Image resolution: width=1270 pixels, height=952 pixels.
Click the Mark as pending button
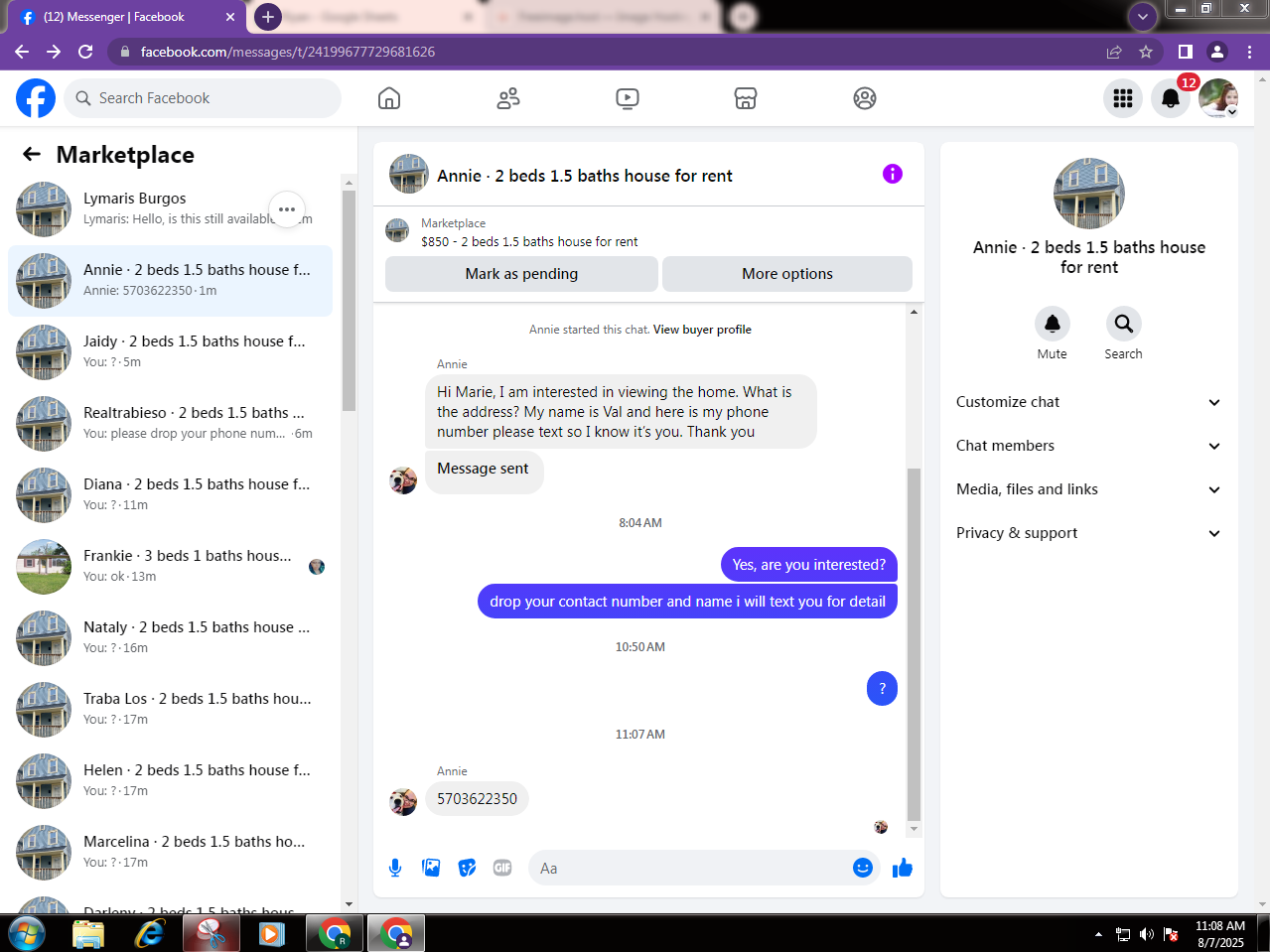point(521,274)
